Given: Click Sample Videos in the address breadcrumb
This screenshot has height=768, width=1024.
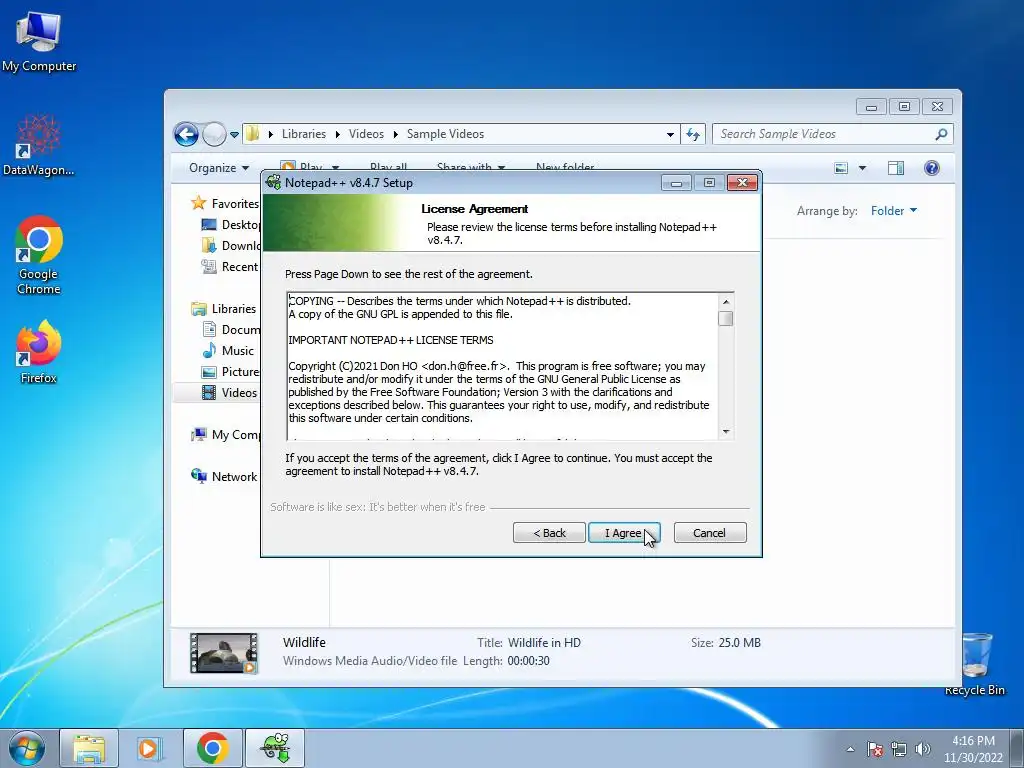Looking at the screenshot, I should pyautogui.click(x=445, y=134).
